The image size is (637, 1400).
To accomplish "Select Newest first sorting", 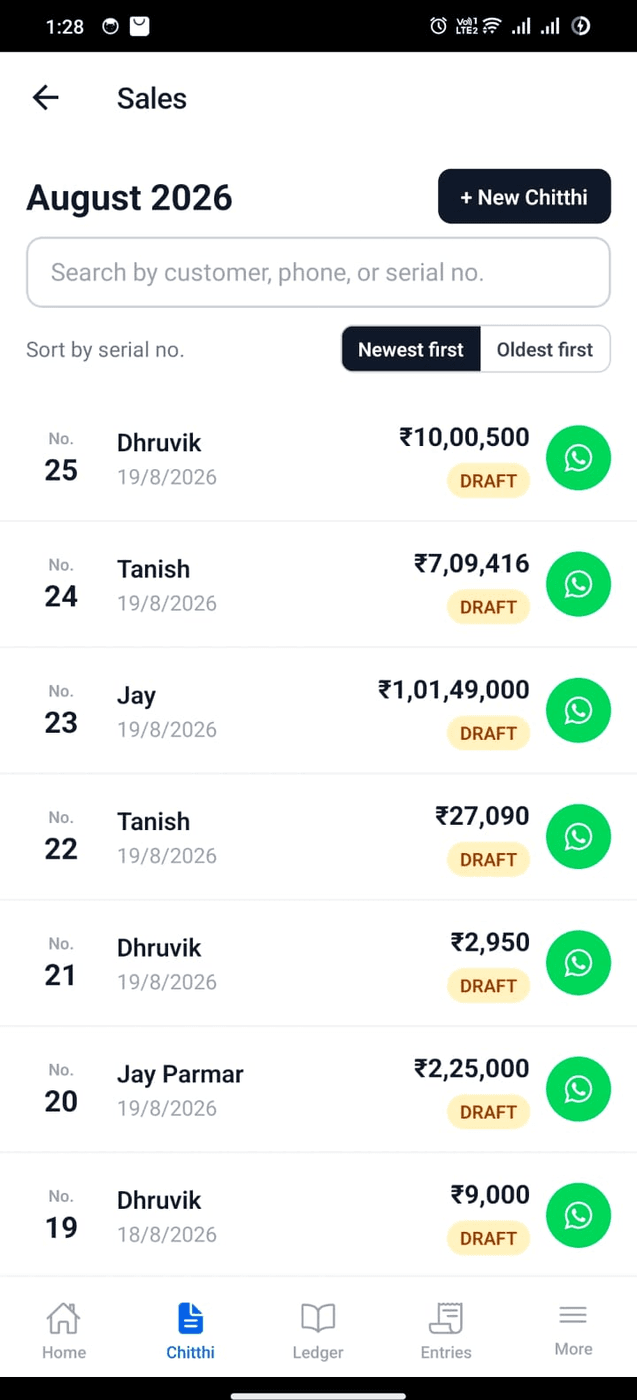I will tap(411, 349).
